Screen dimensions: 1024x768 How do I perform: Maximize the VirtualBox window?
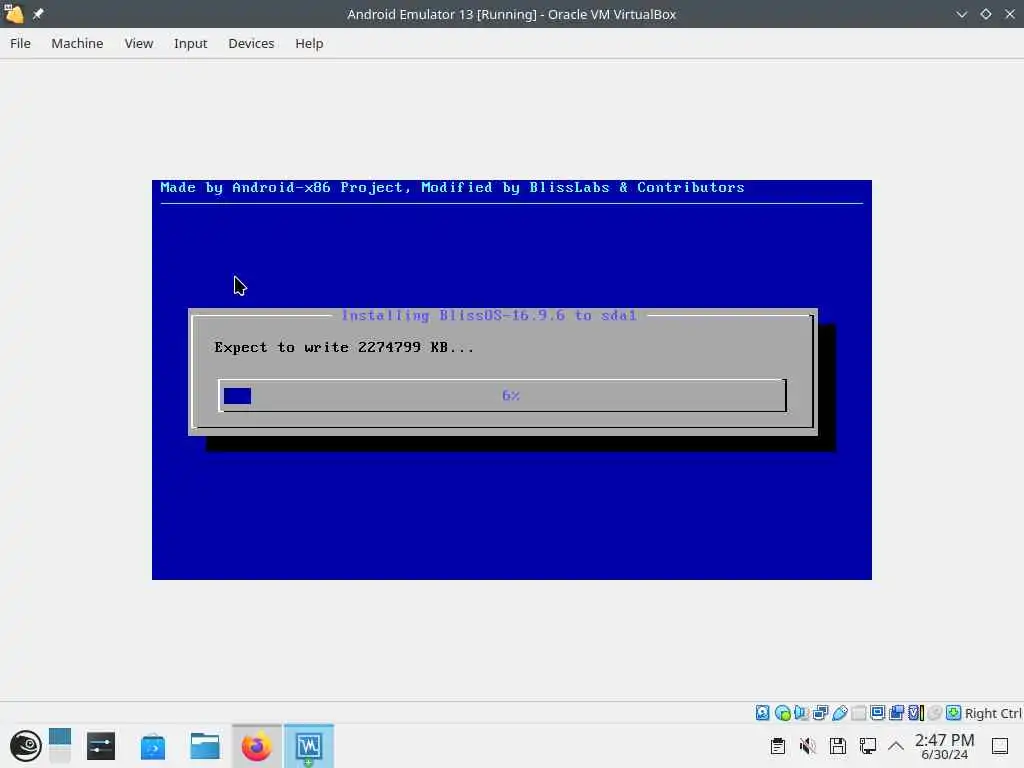(x=985, y=14)
